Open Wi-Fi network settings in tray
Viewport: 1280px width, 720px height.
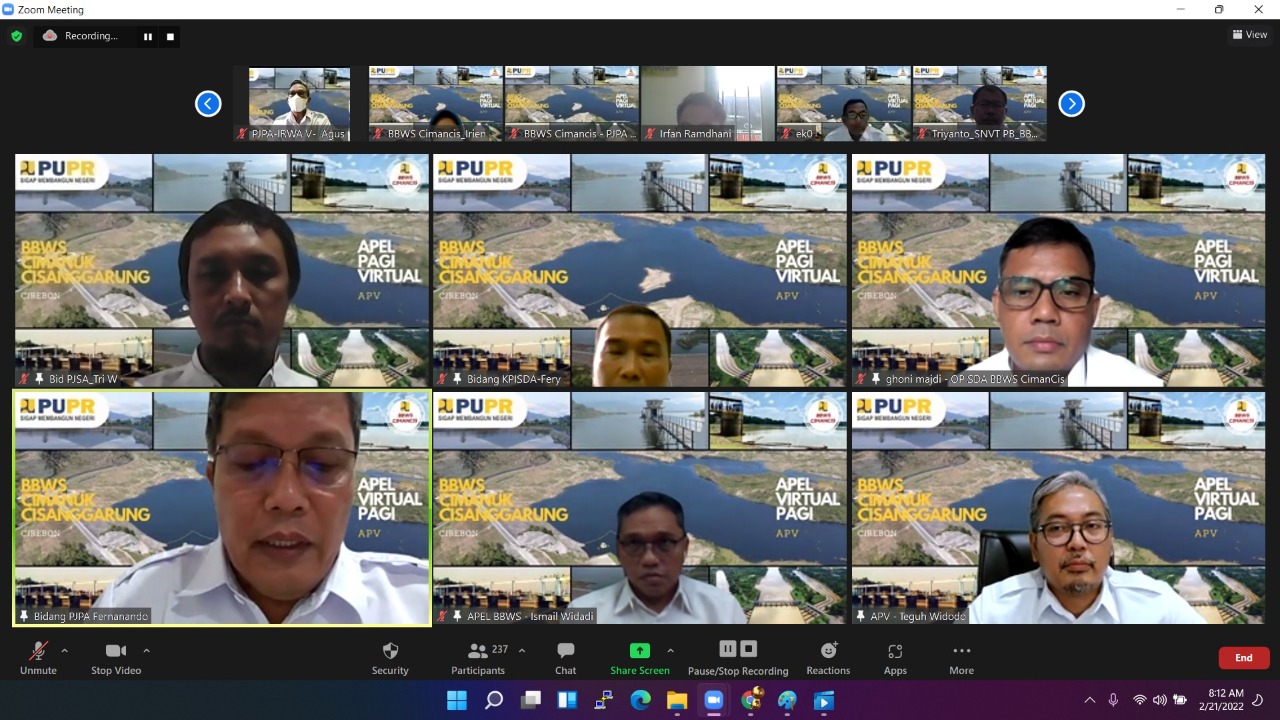click(x=1139, y=700)
